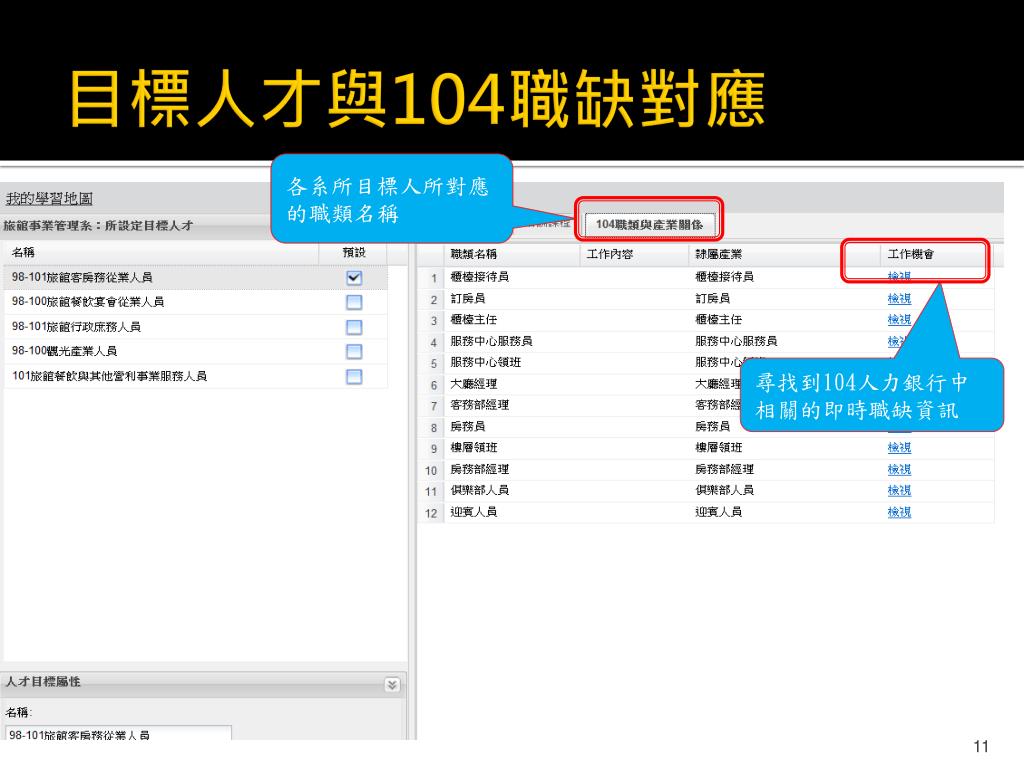
Task: Select 迎賓人員 in 職類名稱 column
Action: pyautogui.click(x=473, y=512)
